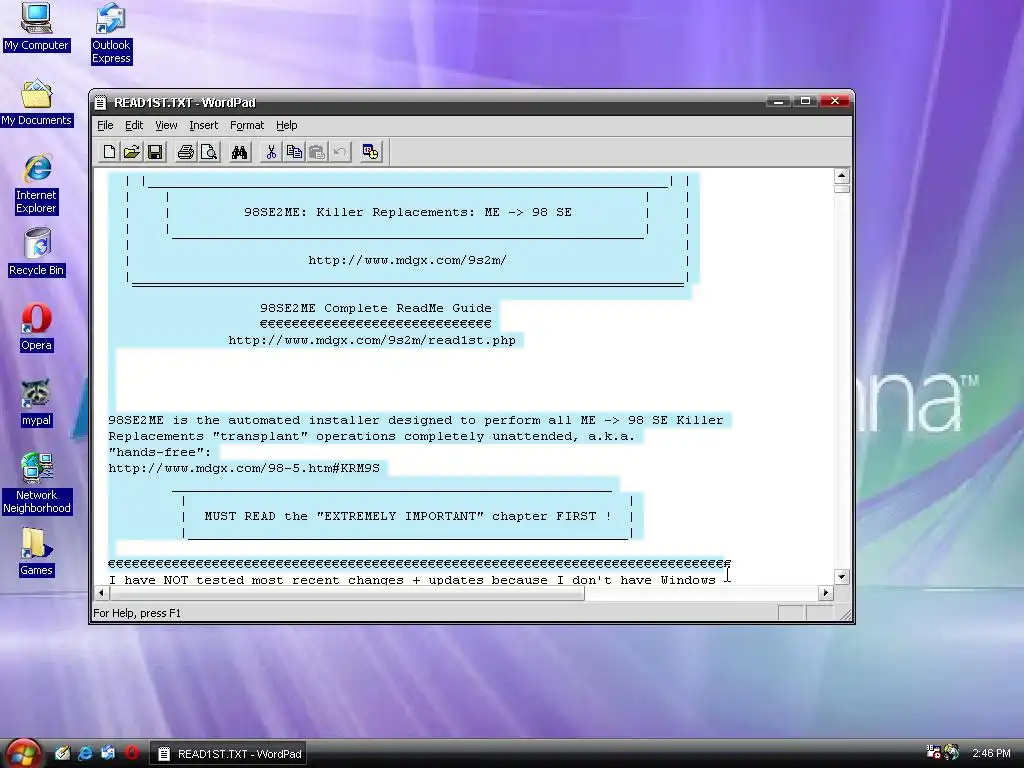Close the WordPad window

tap(835, 101)
